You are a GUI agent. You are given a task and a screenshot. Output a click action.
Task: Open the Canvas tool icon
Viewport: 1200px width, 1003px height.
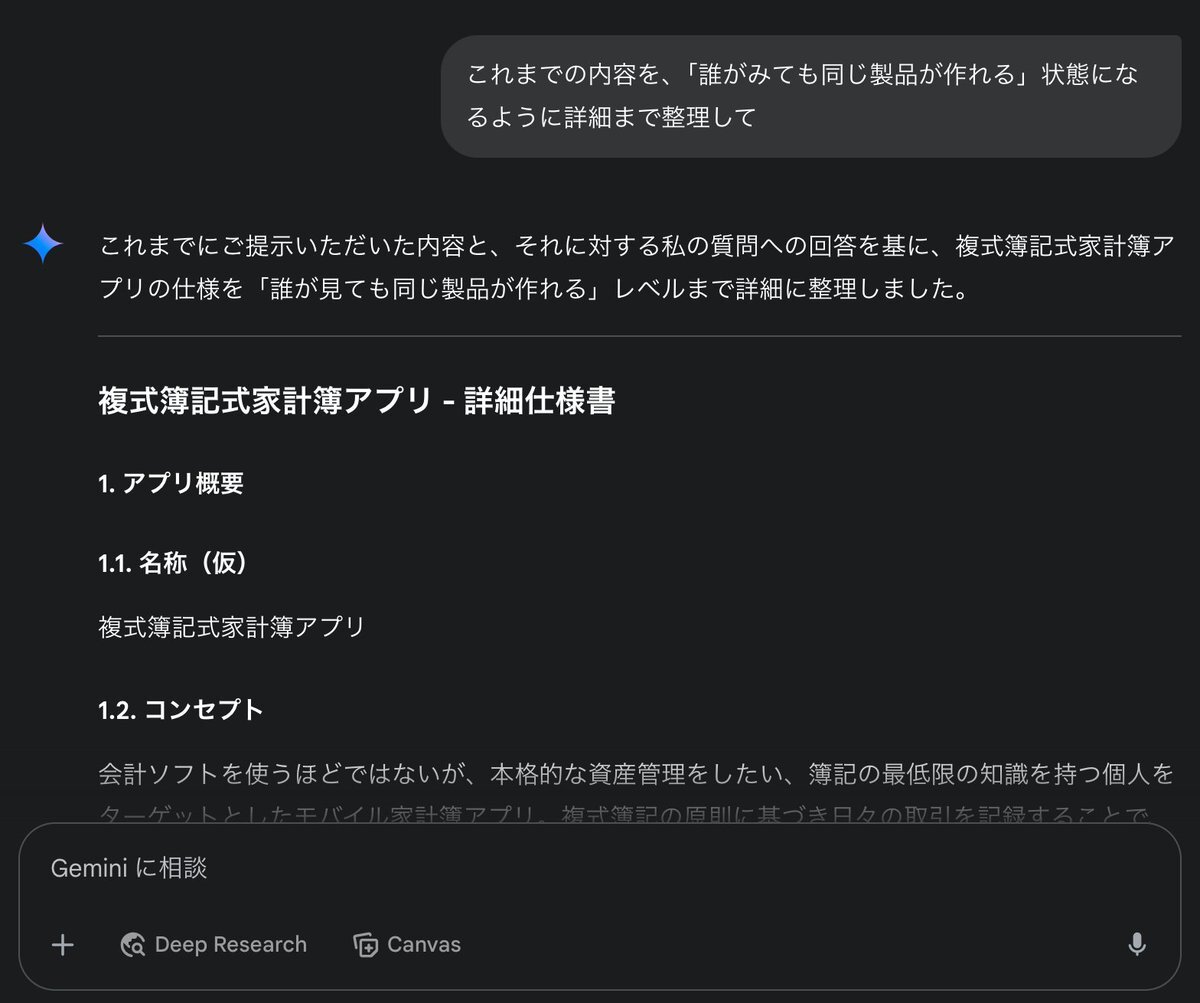pos(366,945)
